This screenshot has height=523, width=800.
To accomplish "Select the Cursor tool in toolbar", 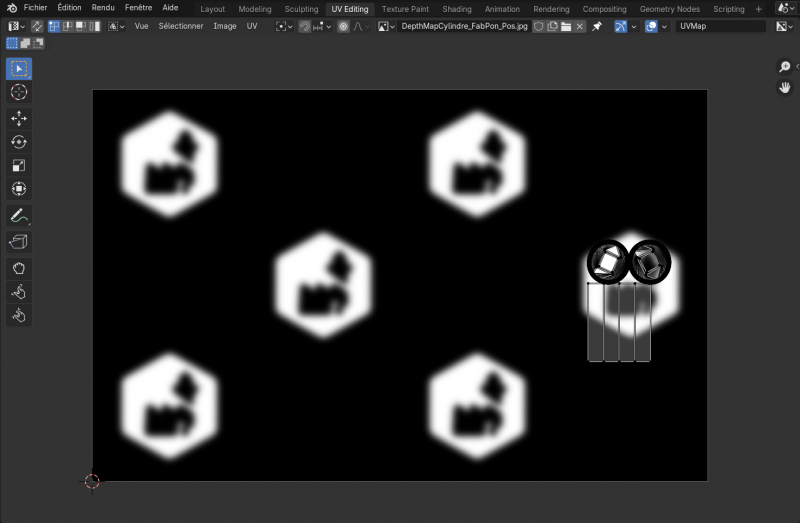I will 19,92.
